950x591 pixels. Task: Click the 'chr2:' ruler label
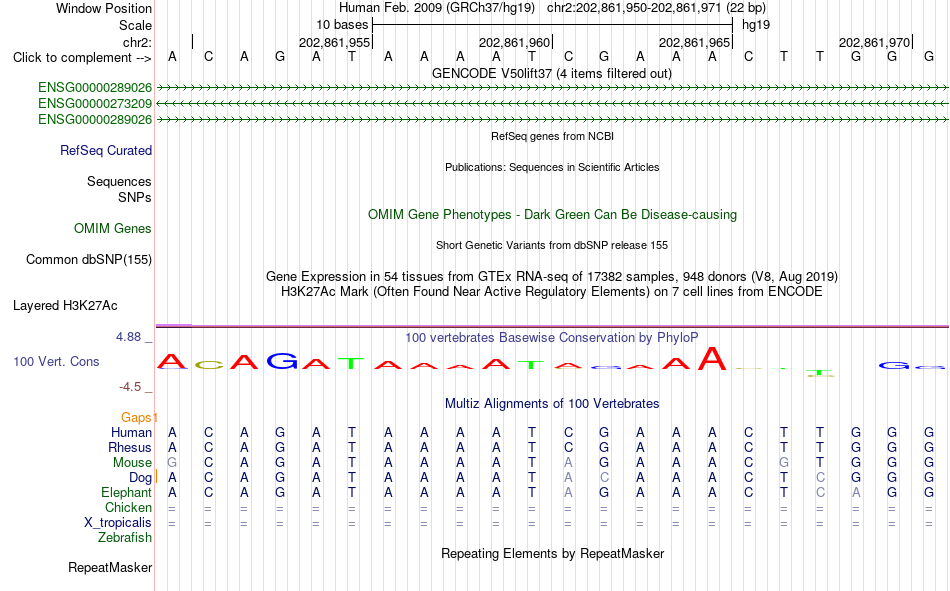[x=137, y=42]
